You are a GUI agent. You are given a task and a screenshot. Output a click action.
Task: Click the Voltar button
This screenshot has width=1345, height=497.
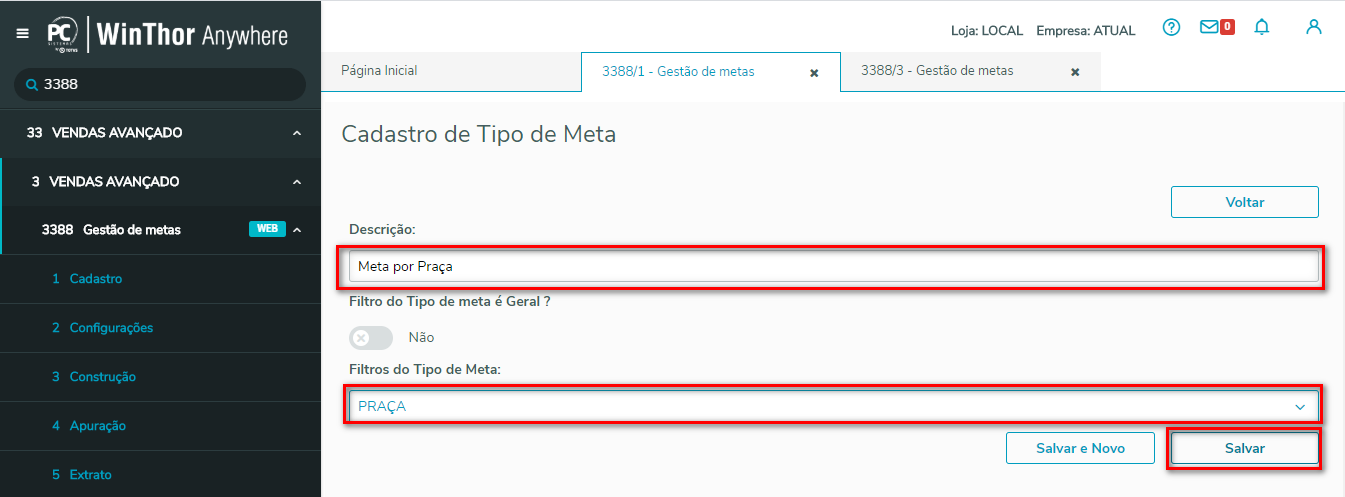point(1244,202)
